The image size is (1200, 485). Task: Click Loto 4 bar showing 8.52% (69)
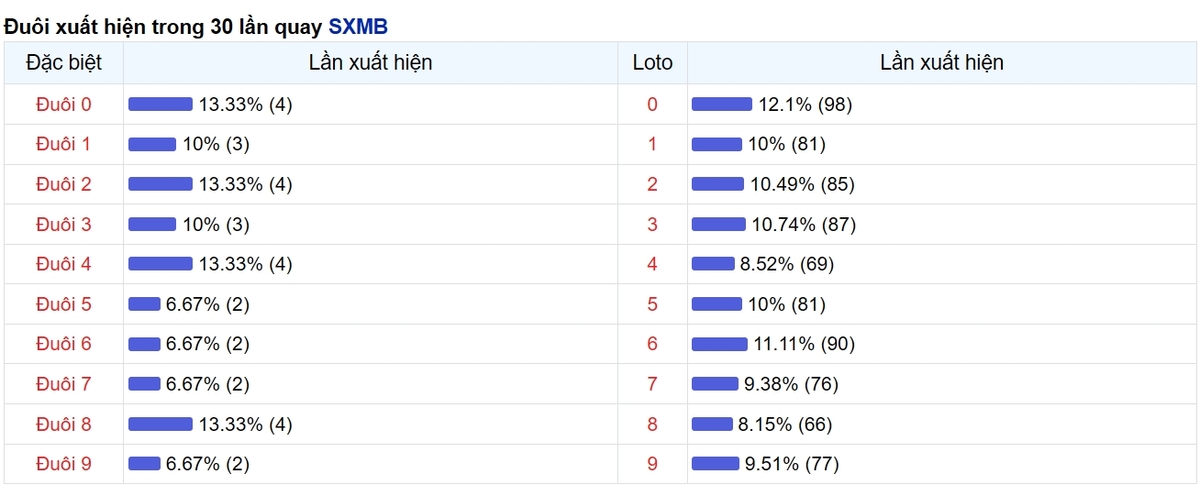point(713,264)
